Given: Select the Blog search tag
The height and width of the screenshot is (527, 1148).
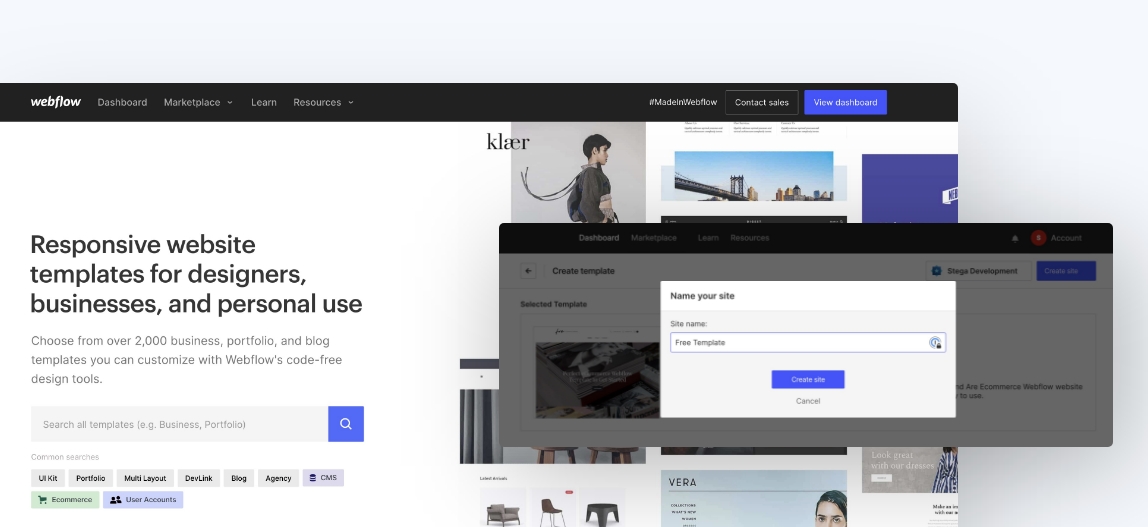Looking at the screenshot, I should (x=239, y=478).
